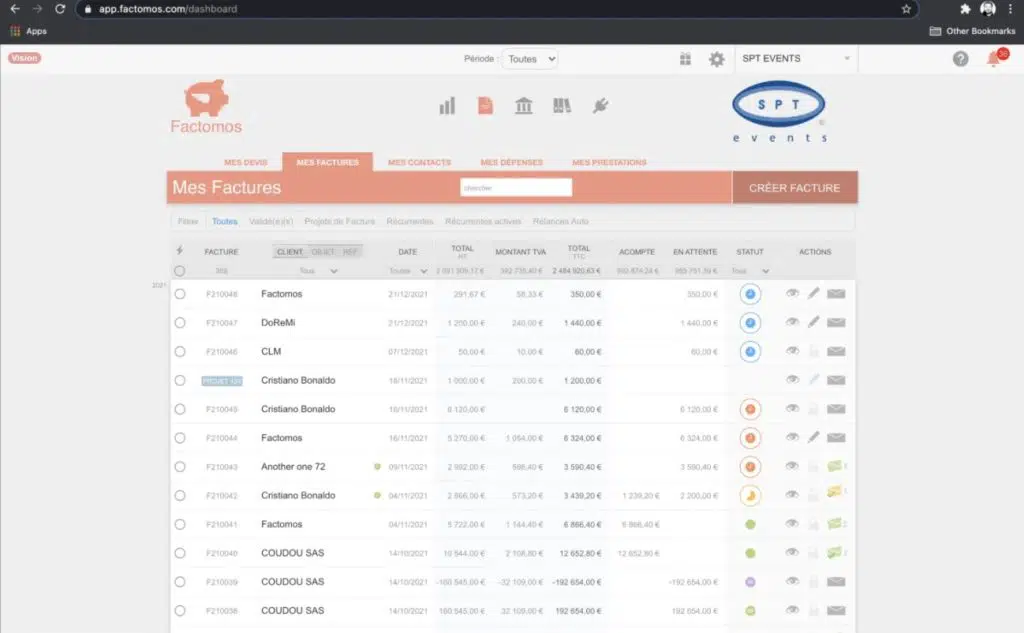Go to the Mes Dépenses tab
This screenshot has height=633, width=1024.
click(511, 162)
